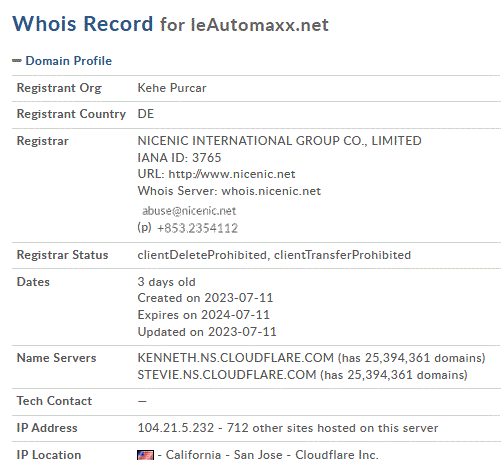
Task: Click KENNETH.NS.CLOUDFLARE.COM name server
Action: 236,358
